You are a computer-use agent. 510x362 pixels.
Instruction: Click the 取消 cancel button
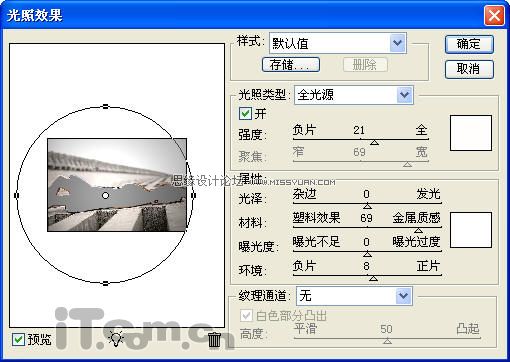[x=469, y=69]
